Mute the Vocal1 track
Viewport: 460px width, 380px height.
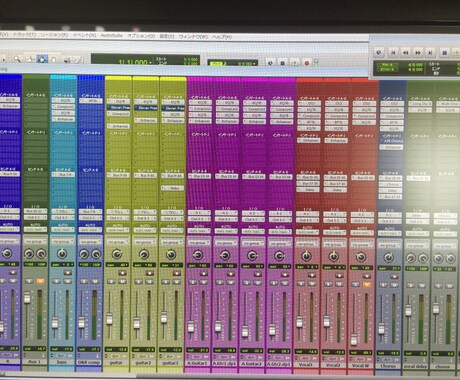tap(312, 284)
